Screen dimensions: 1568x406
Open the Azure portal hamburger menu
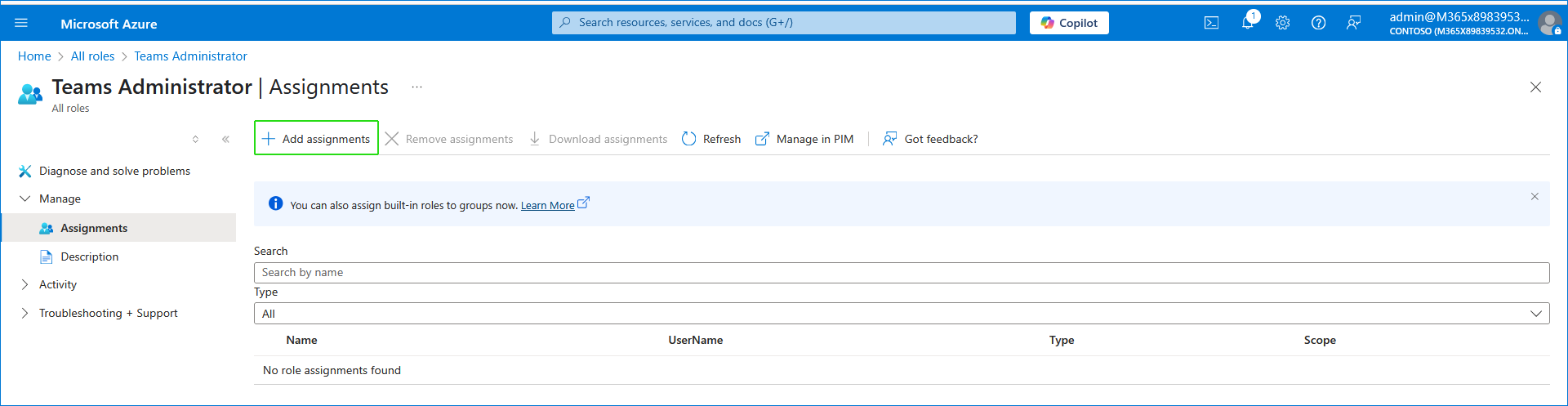[x=21, y=23]
